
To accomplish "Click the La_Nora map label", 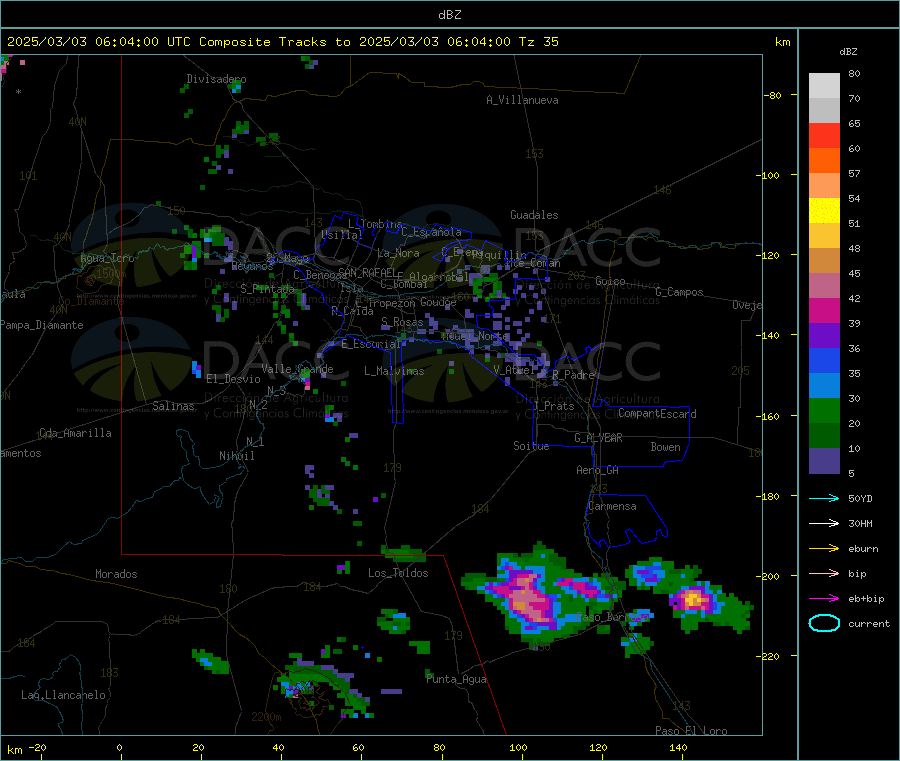I will pos(398,253).
